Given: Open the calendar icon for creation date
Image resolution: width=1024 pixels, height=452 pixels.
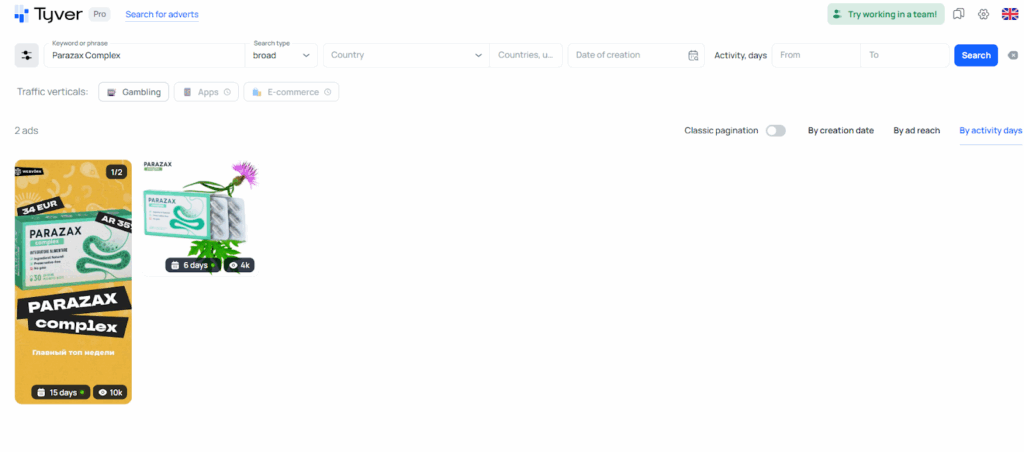Looking at the screenshot, I should point(693,55).
